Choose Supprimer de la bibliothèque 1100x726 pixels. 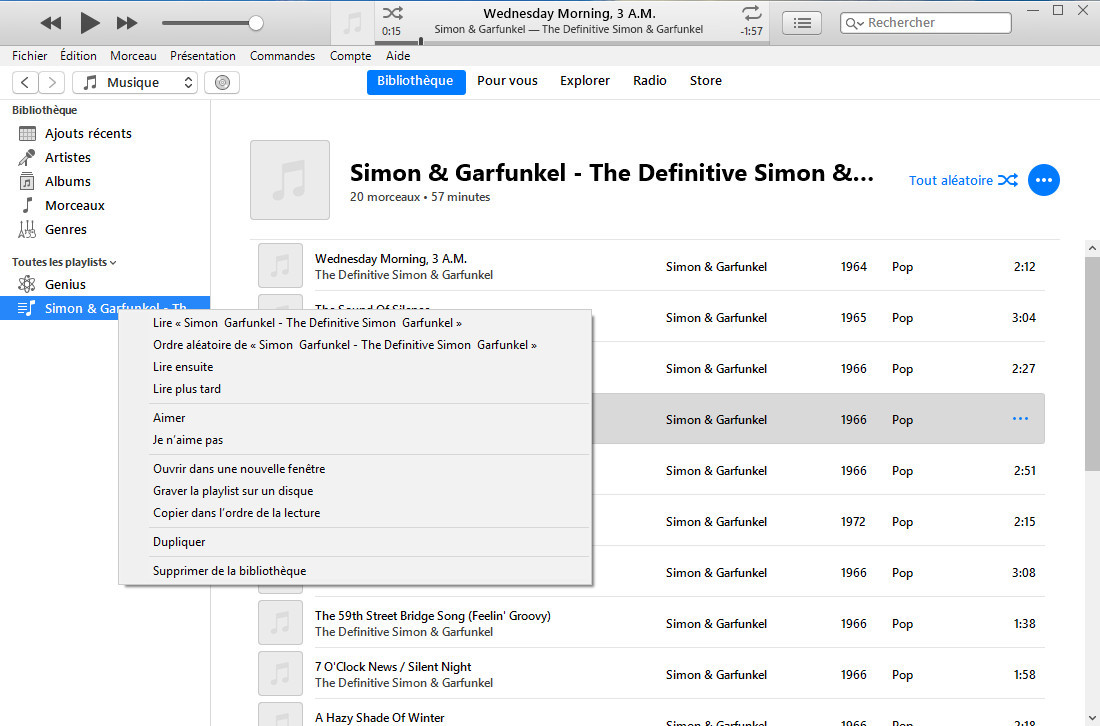(356, 571)
